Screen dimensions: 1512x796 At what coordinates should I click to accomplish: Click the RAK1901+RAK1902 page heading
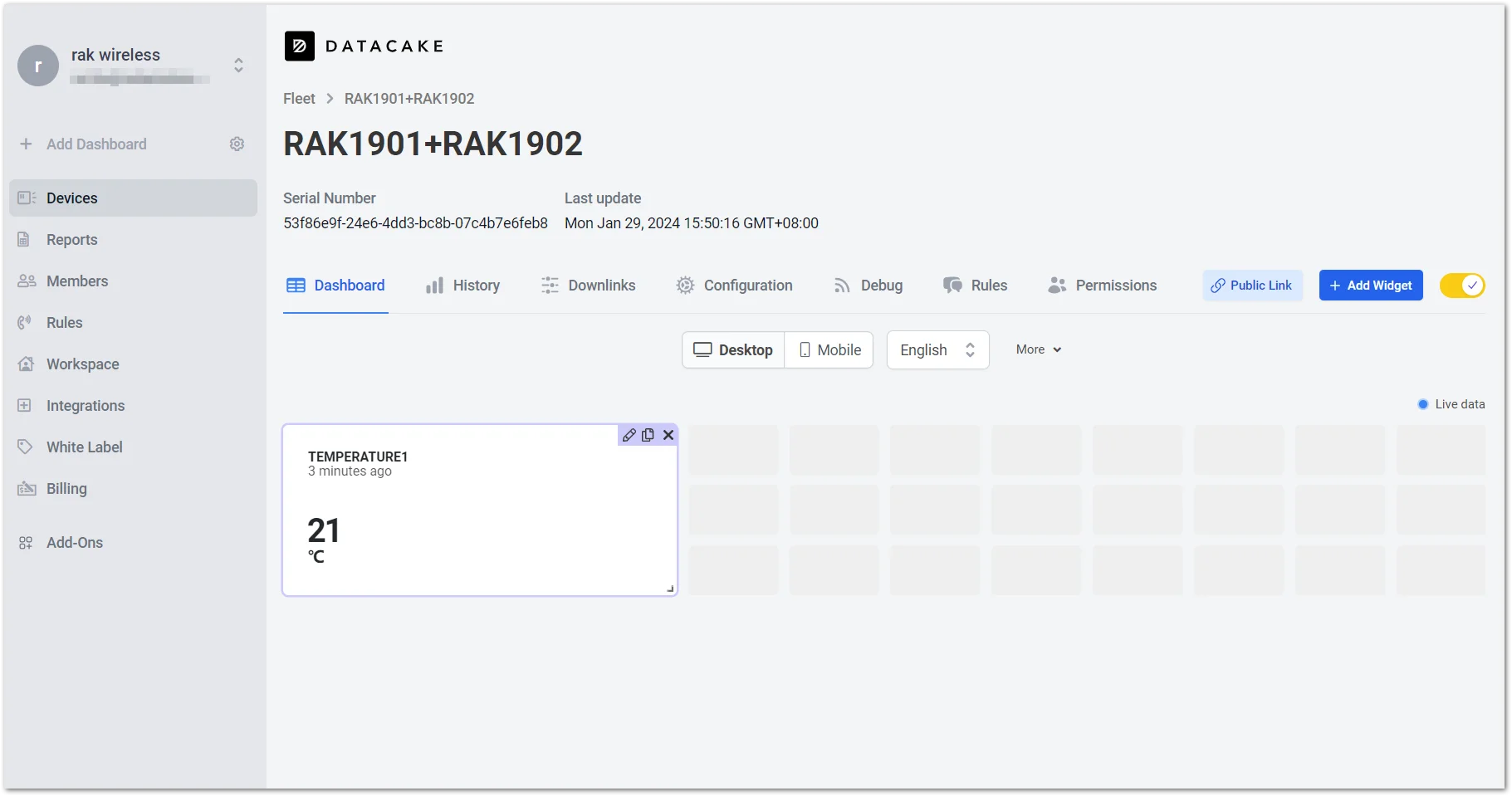433,144
